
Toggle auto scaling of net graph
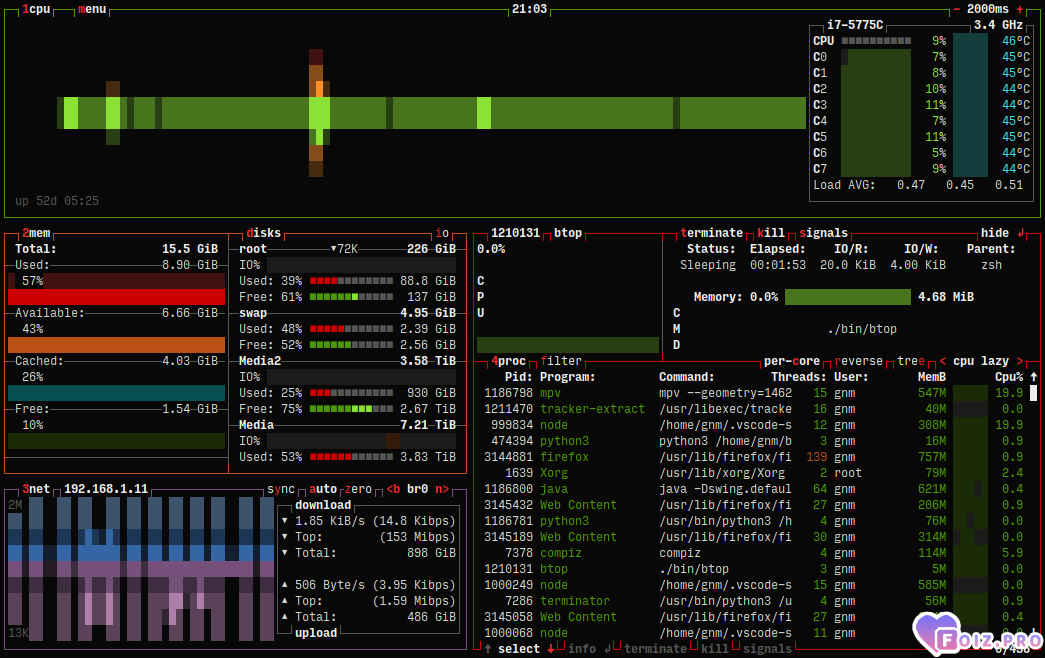(x=323, y=489)
